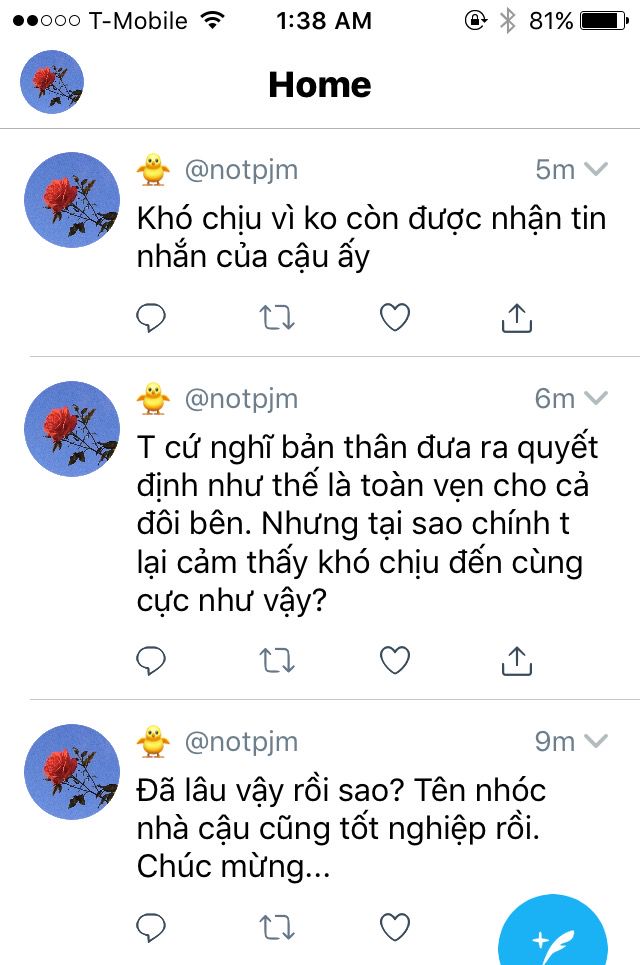Share the 6m tweet via share icon

point(517,660)
